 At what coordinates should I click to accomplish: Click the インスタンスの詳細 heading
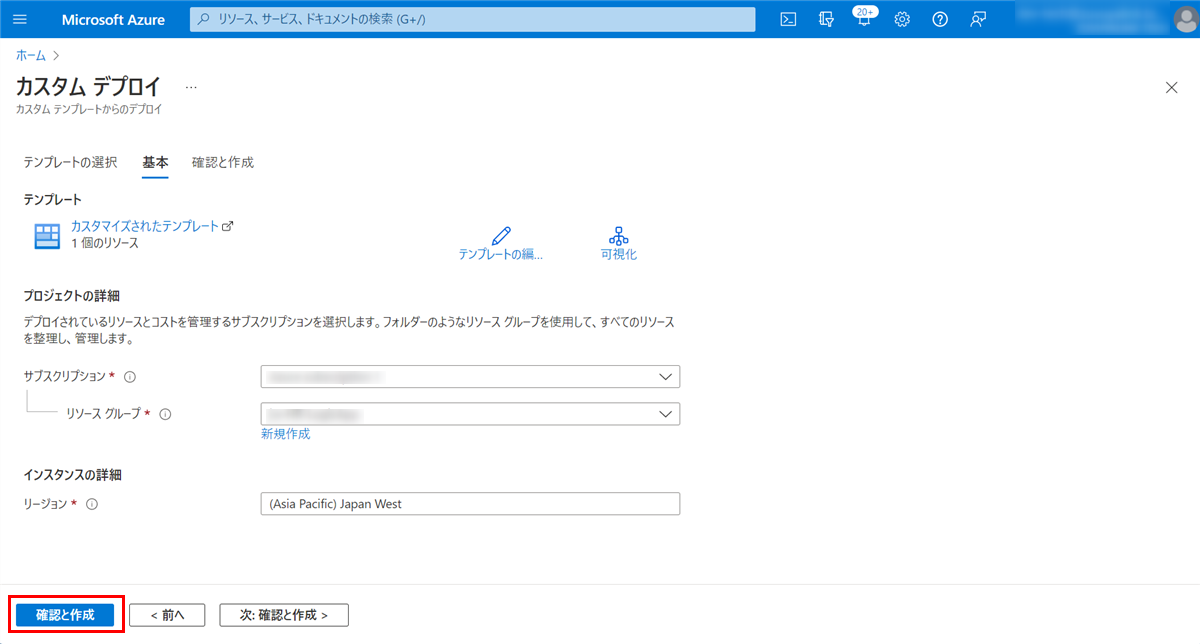point(72,474)
